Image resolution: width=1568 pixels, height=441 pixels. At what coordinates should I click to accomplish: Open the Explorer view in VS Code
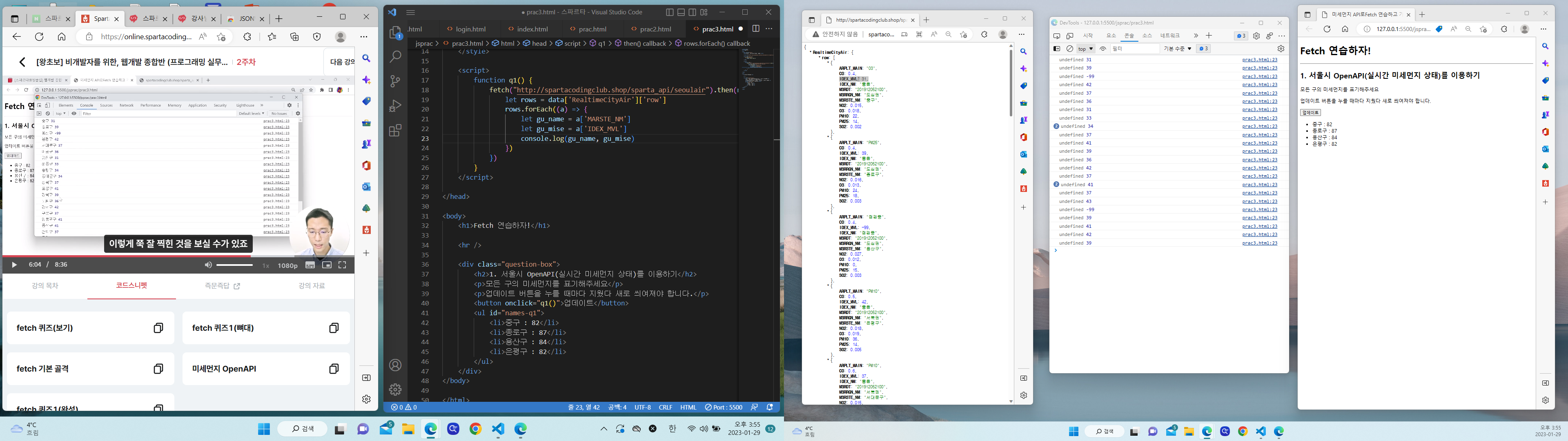[396, 33]
